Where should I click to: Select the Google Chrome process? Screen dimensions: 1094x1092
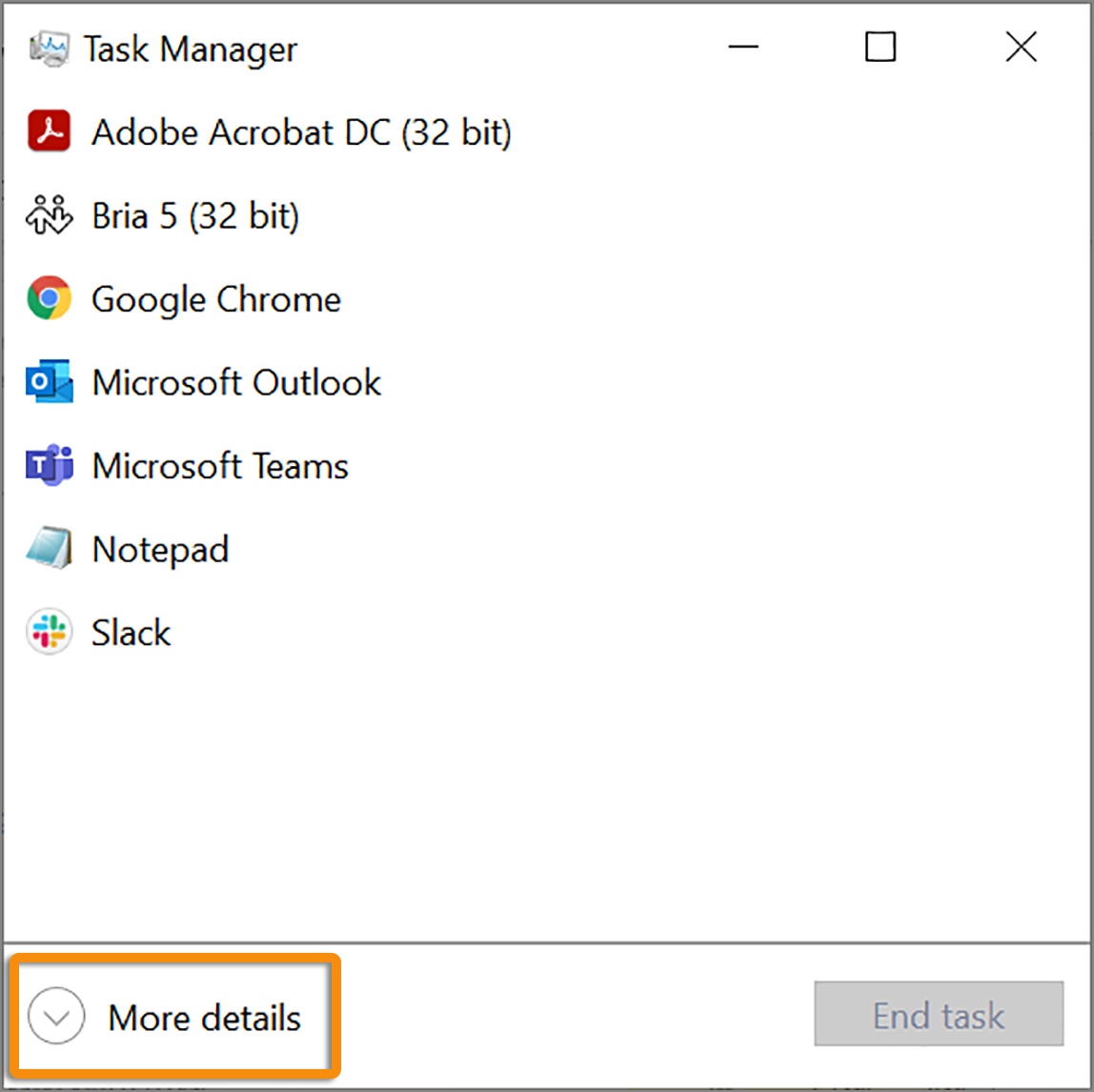coord(215,299)
